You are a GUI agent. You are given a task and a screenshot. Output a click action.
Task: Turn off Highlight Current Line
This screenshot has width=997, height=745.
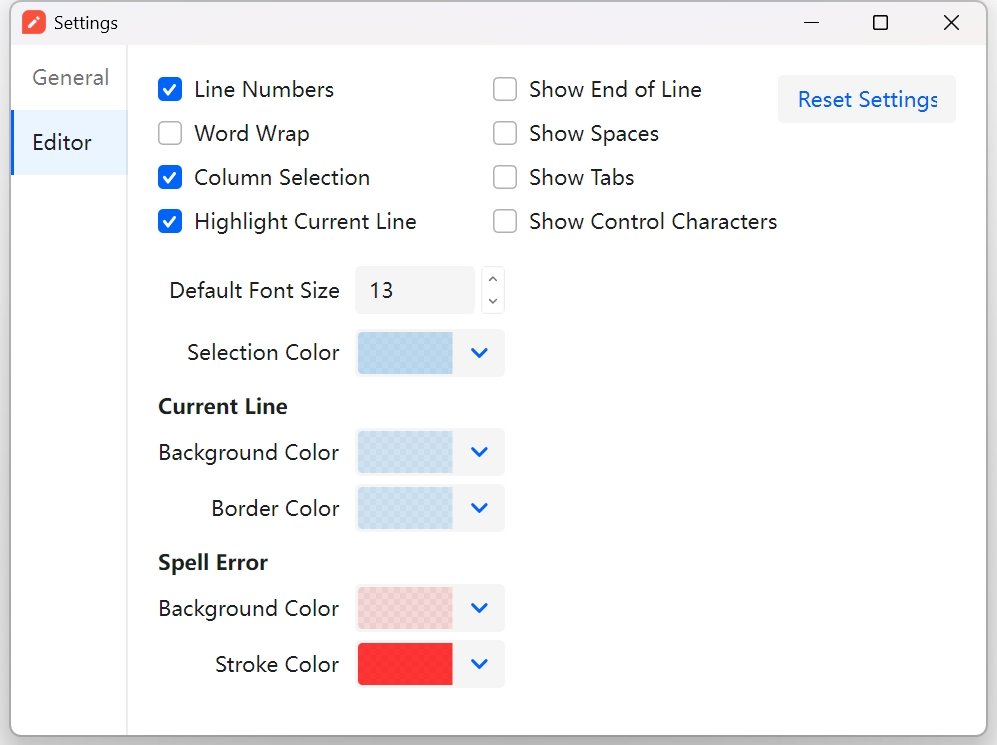point(170,221)
